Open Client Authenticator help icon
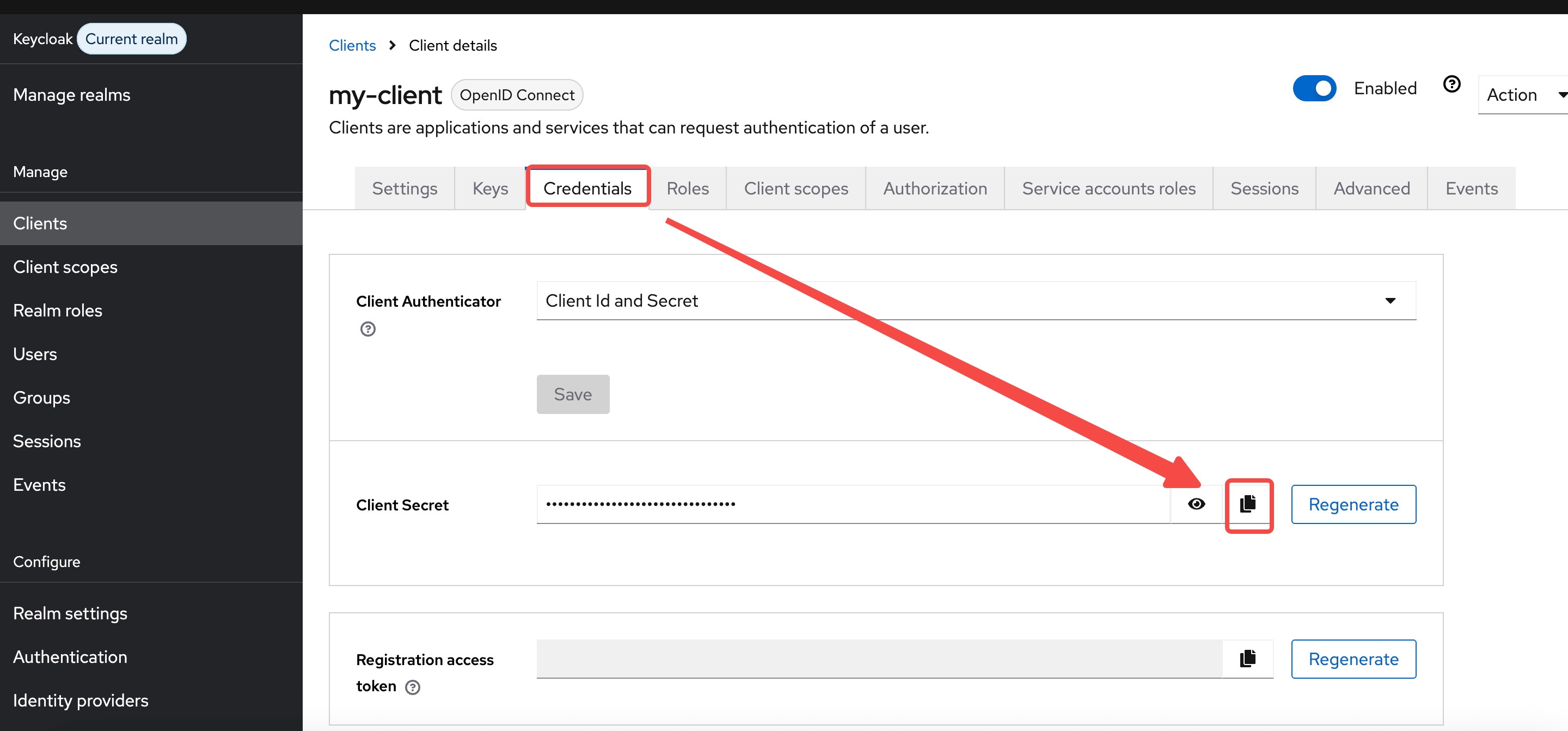Viewport: 1568px width, 731px height. click(x=367, y=330)
